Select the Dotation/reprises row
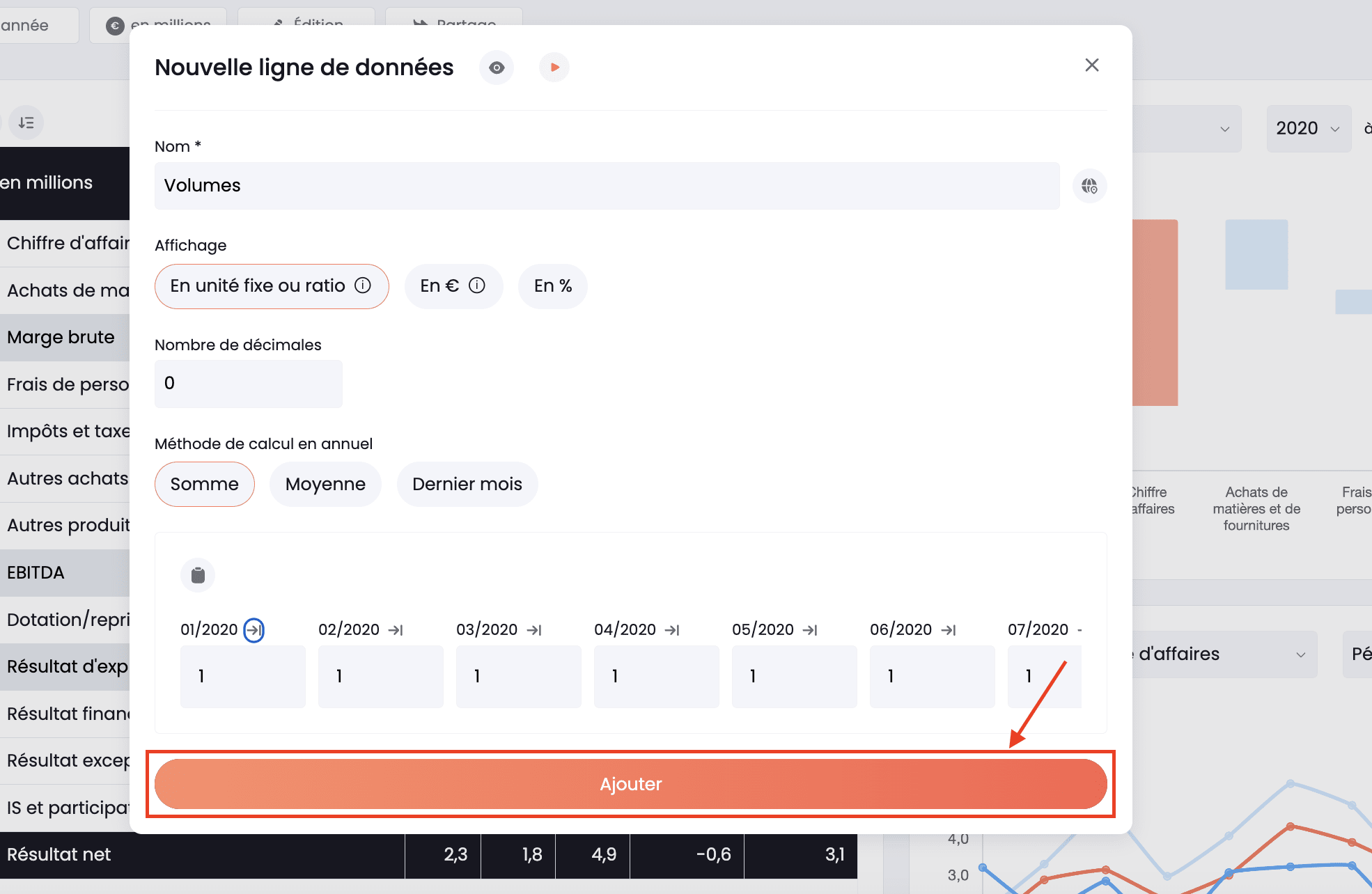The height and width of the screenshot is (894, 1372). (65, 620)
